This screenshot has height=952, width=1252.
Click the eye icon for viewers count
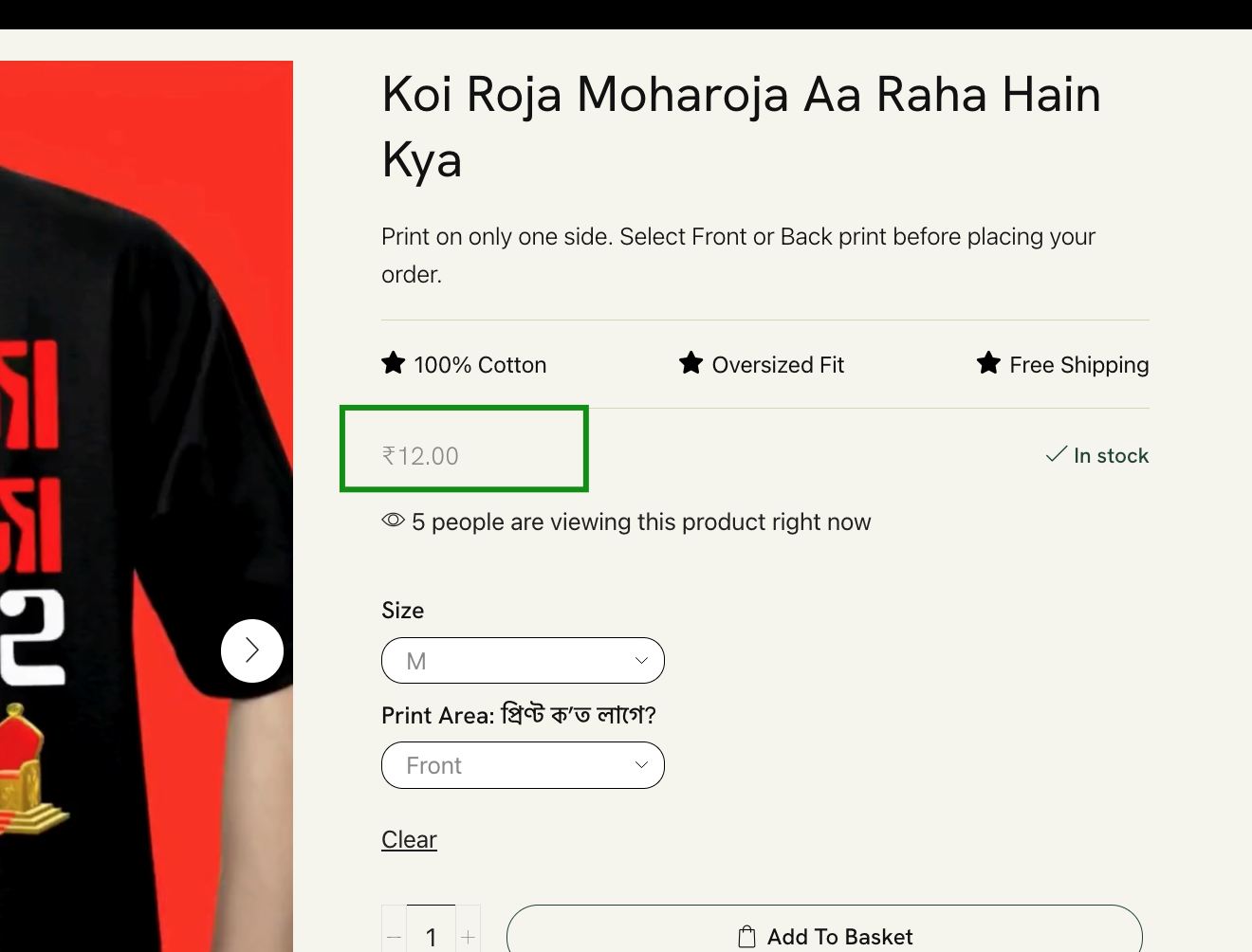point(394,521)
